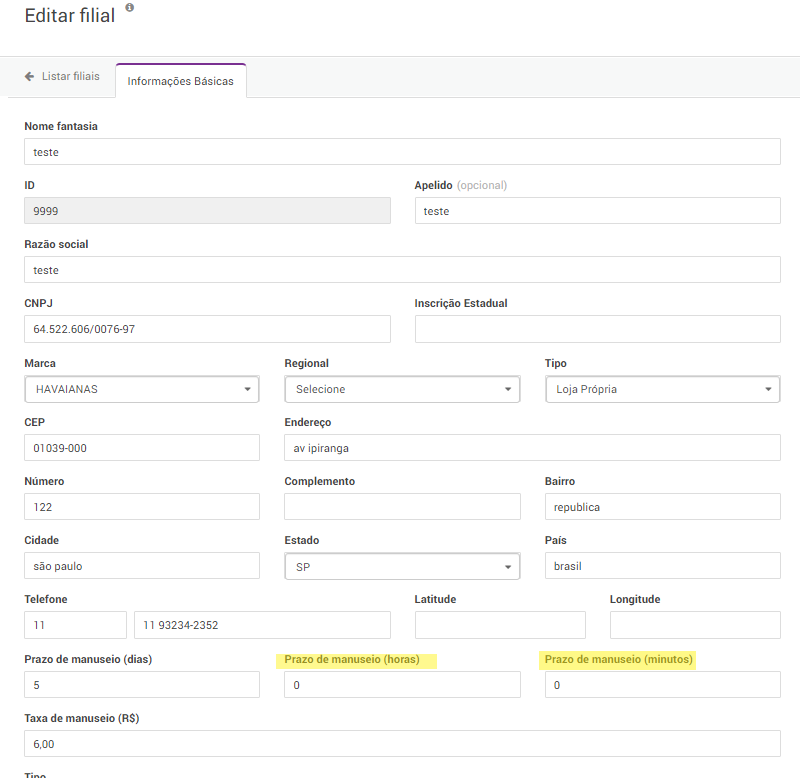Image resolution: width=800 pixels, height=778 pixels.
Task: Select the CNPJ input field
Action: [207, 329]
